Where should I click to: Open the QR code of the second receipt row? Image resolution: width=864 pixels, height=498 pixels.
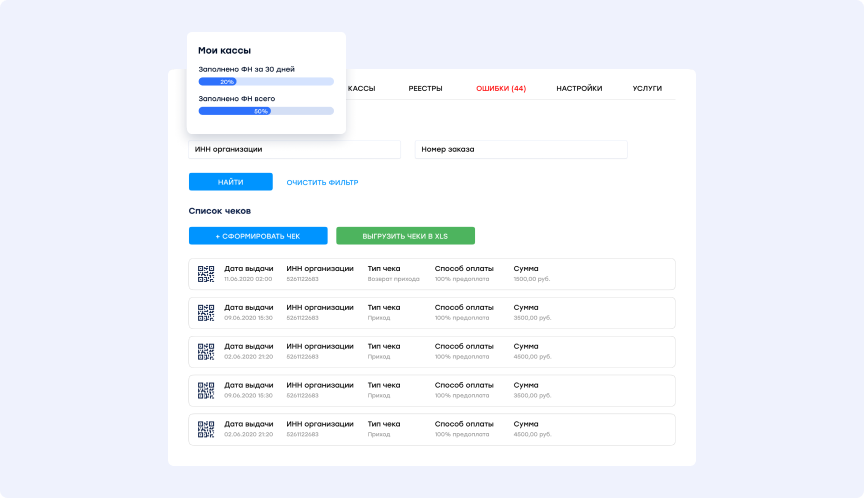tap(206, 313)
